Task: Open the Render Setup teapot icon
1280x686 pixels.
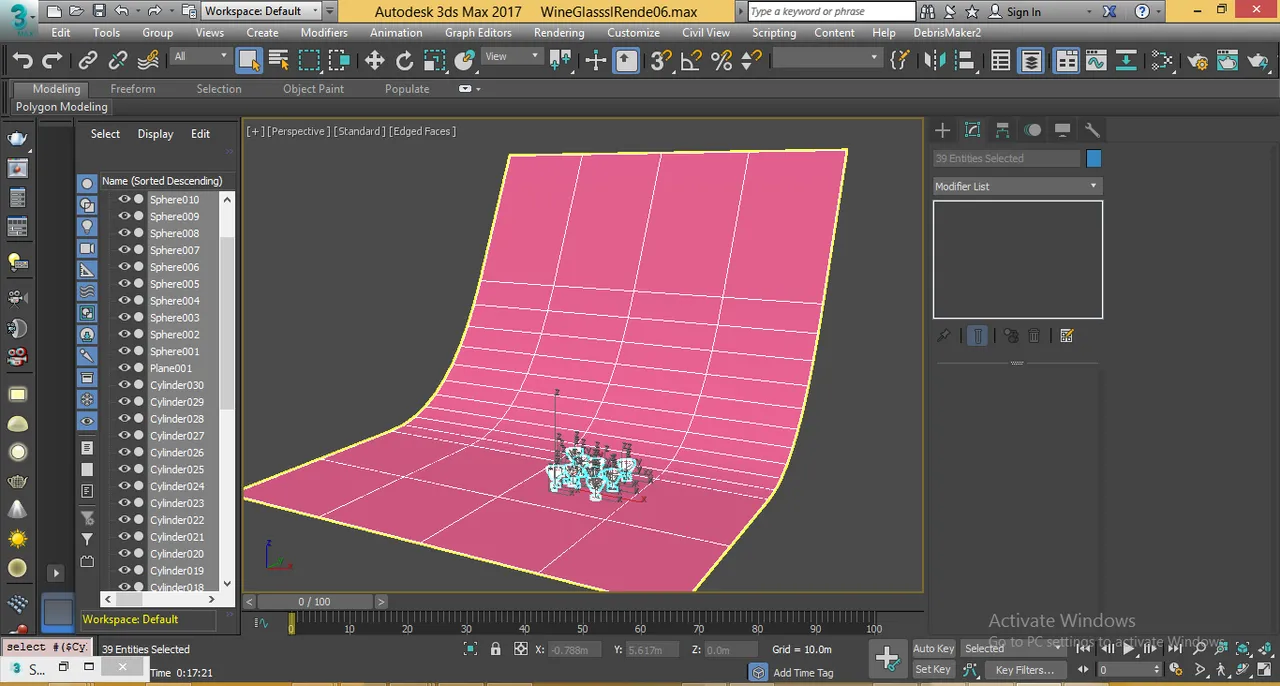Action: click(1198, 61)
